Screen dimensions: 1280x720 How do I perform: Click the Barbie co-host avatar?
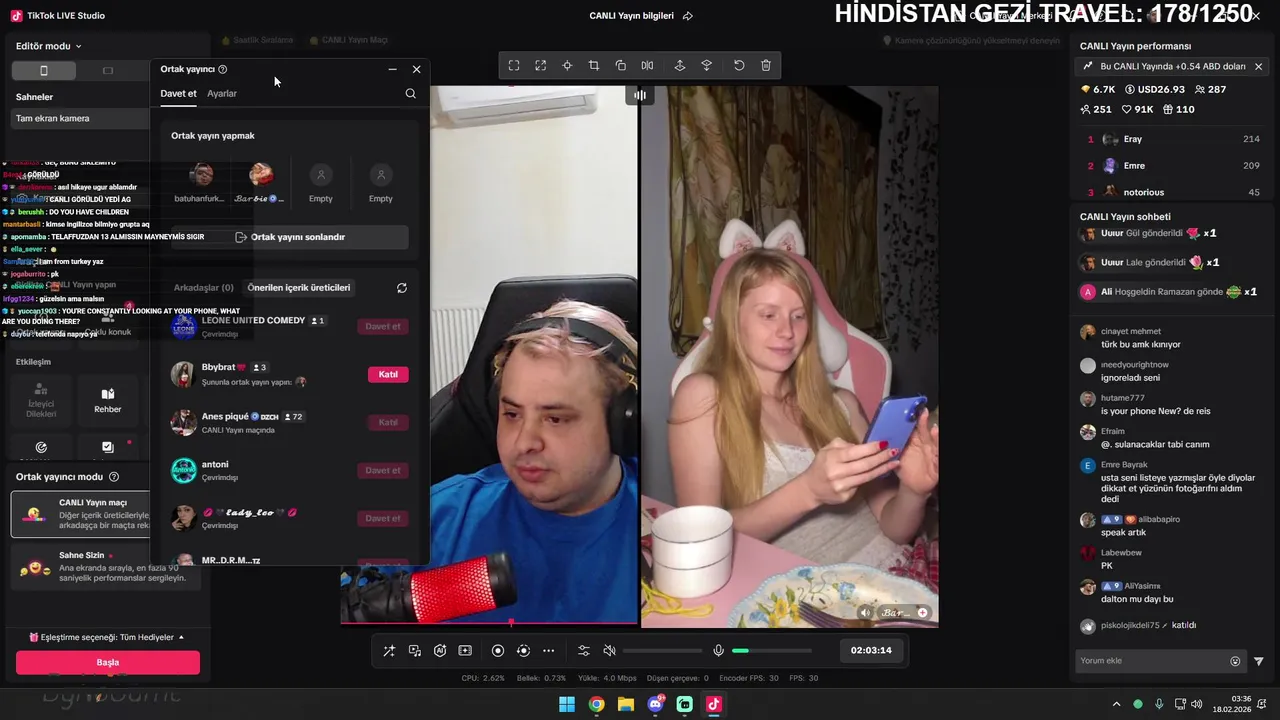261,176
